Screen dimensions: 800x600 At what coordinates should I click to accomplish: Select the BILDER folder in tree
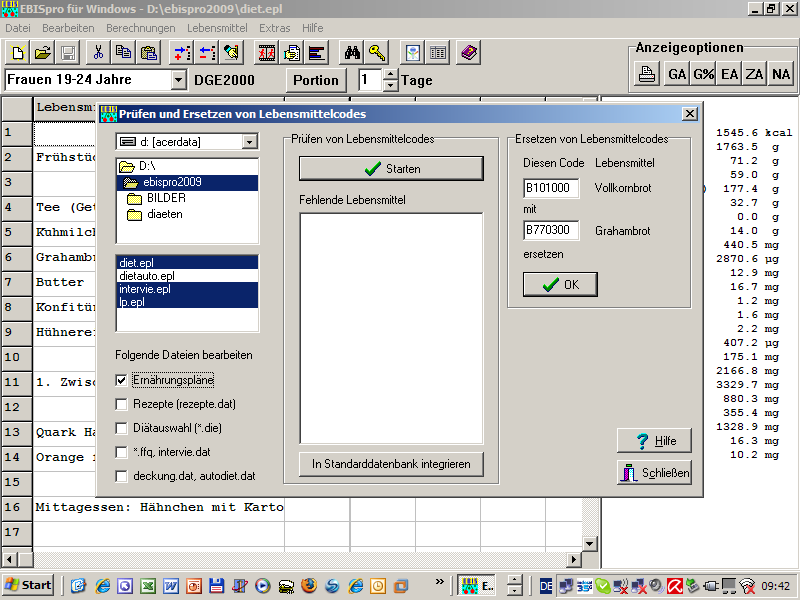pyautogui.click(x=166, y=198)
